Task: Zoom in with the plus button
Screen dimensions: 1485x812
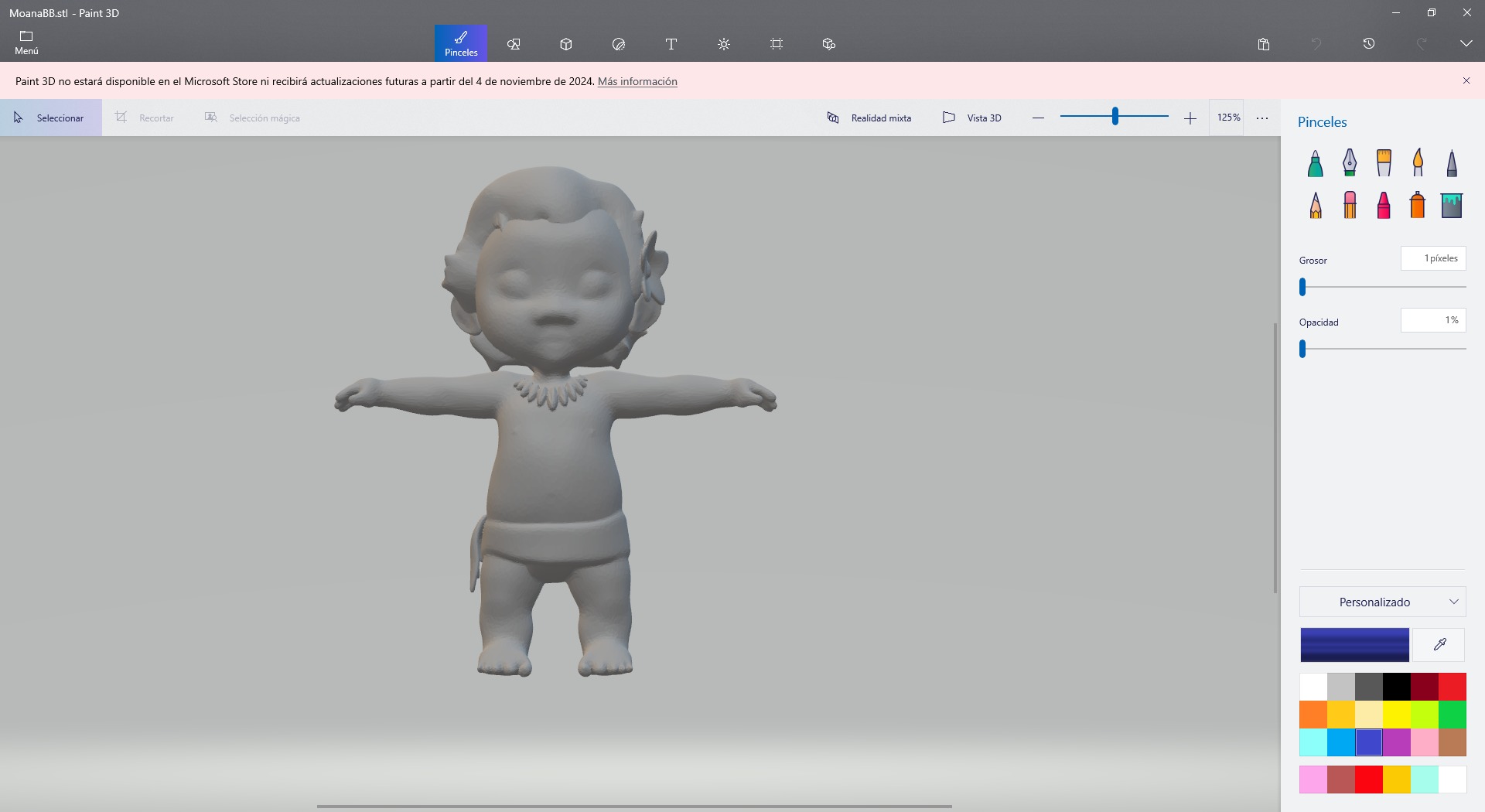Action: (x=1190, y=118)
